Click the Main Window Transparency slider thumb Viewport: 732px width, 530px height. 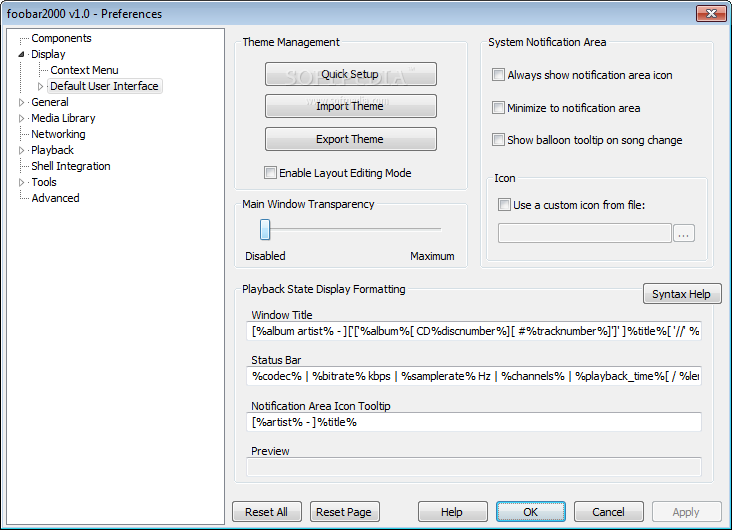point(265,230)
